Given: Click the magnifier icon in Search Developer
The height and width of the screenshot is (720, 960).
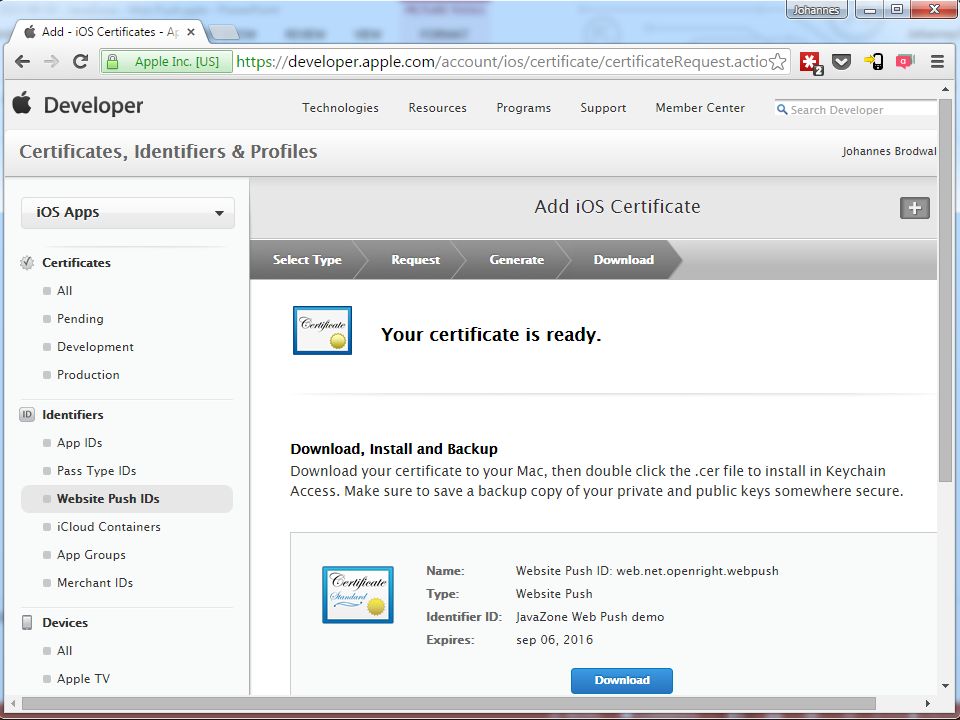Looking at the screenshot, I should click(x=782, y=110).
